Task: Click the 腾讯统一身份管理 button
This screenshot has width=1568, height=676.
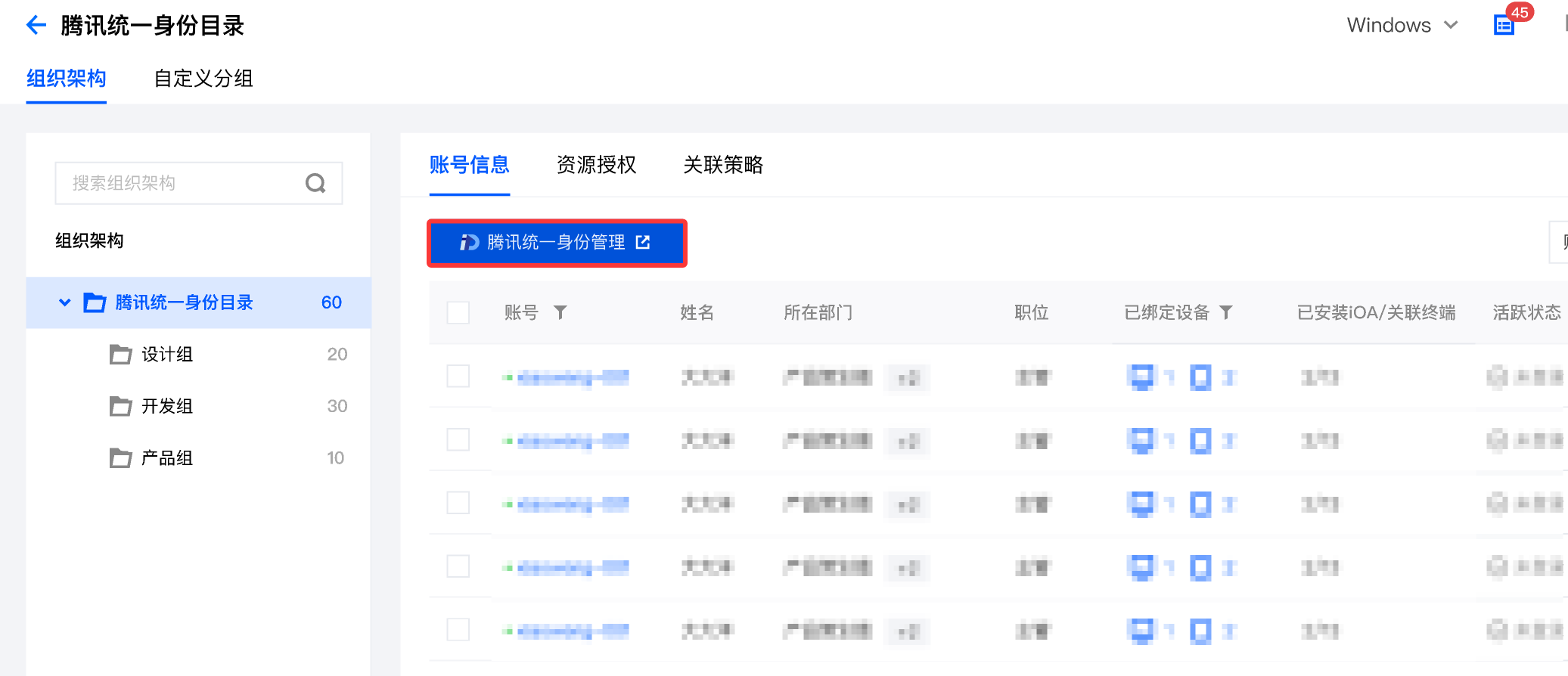Action: click(557, 243)
